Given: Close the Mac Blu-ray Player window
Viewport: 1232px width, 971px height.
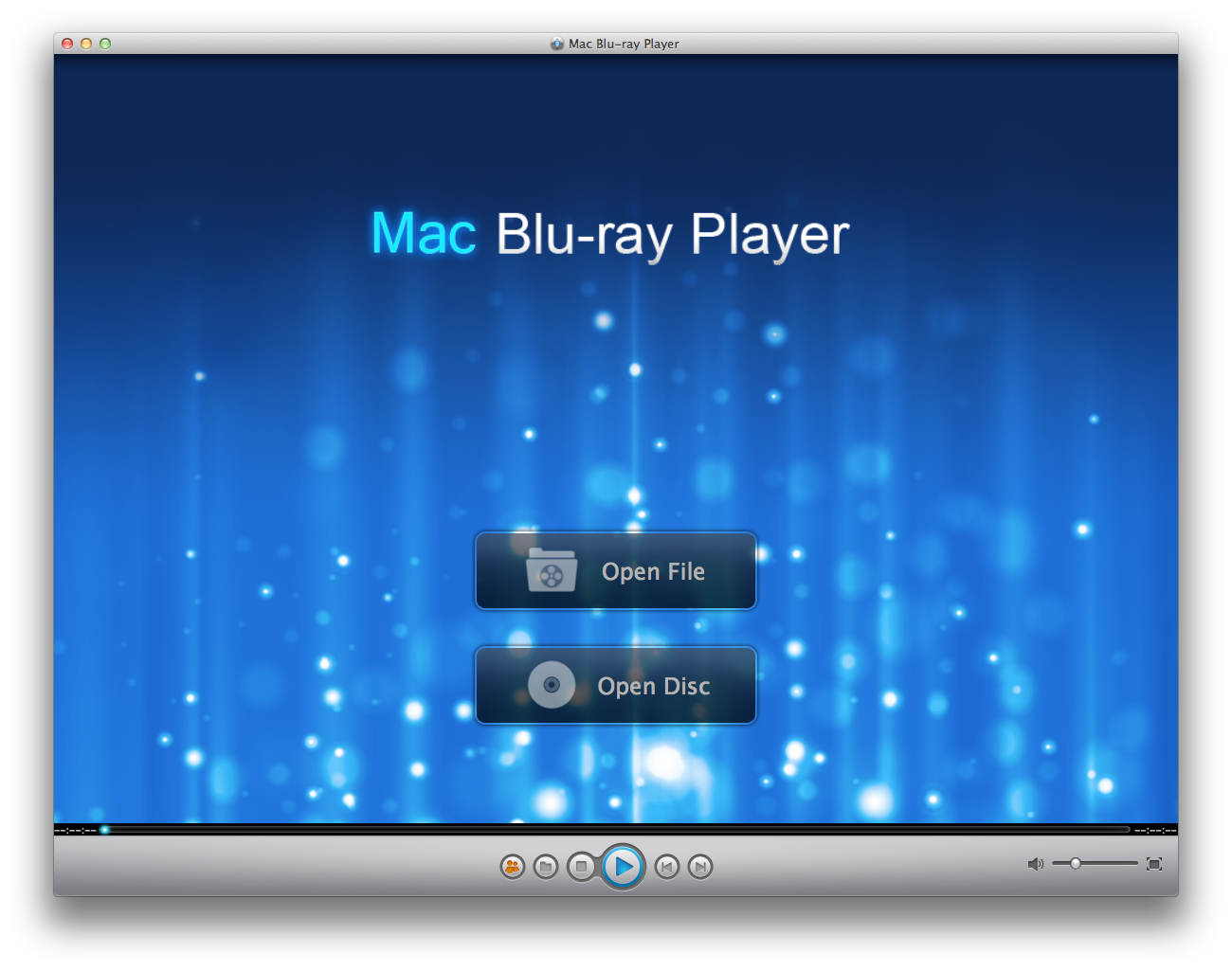Looking at the screenshot, I should [x=67, y=44].
